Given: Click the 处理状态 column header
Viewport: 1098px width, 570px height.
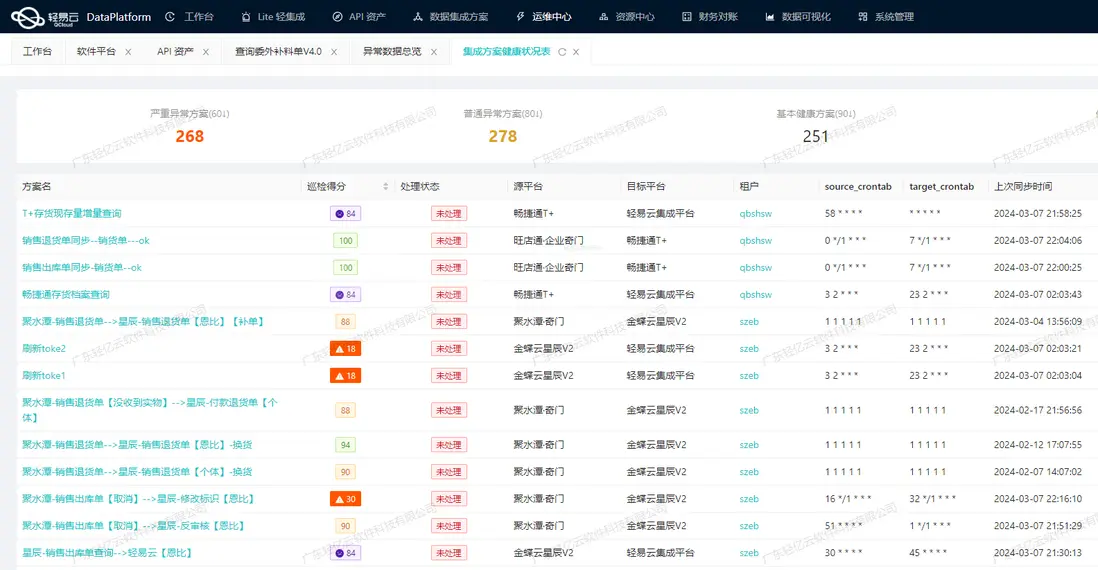Looking at the screenshot, I should pos(420,186).
